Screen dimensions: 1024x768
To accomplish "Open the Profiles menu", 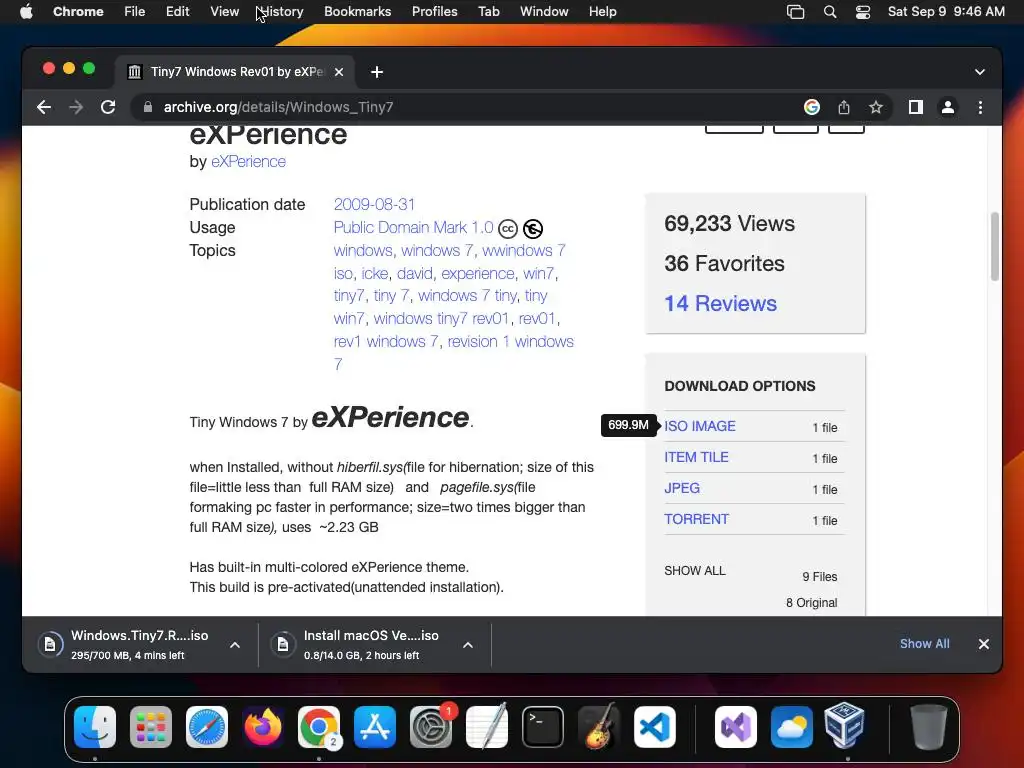I will [434, 12].
